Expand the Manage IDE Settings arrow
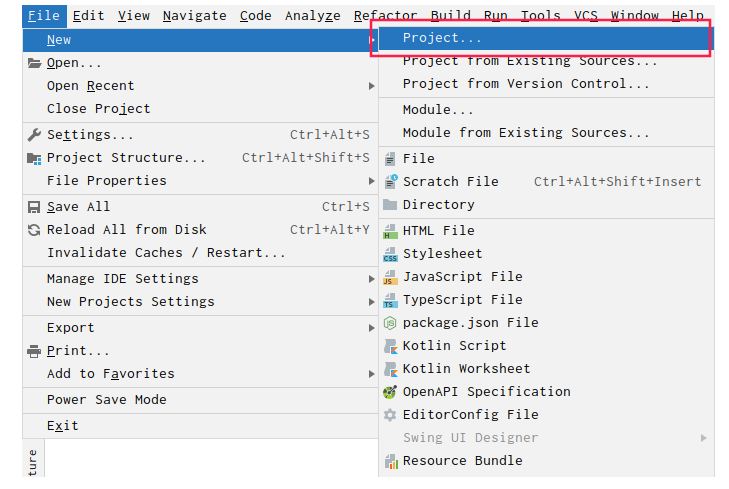This screenshot has width=729, height=489. [x=371, y=279]
